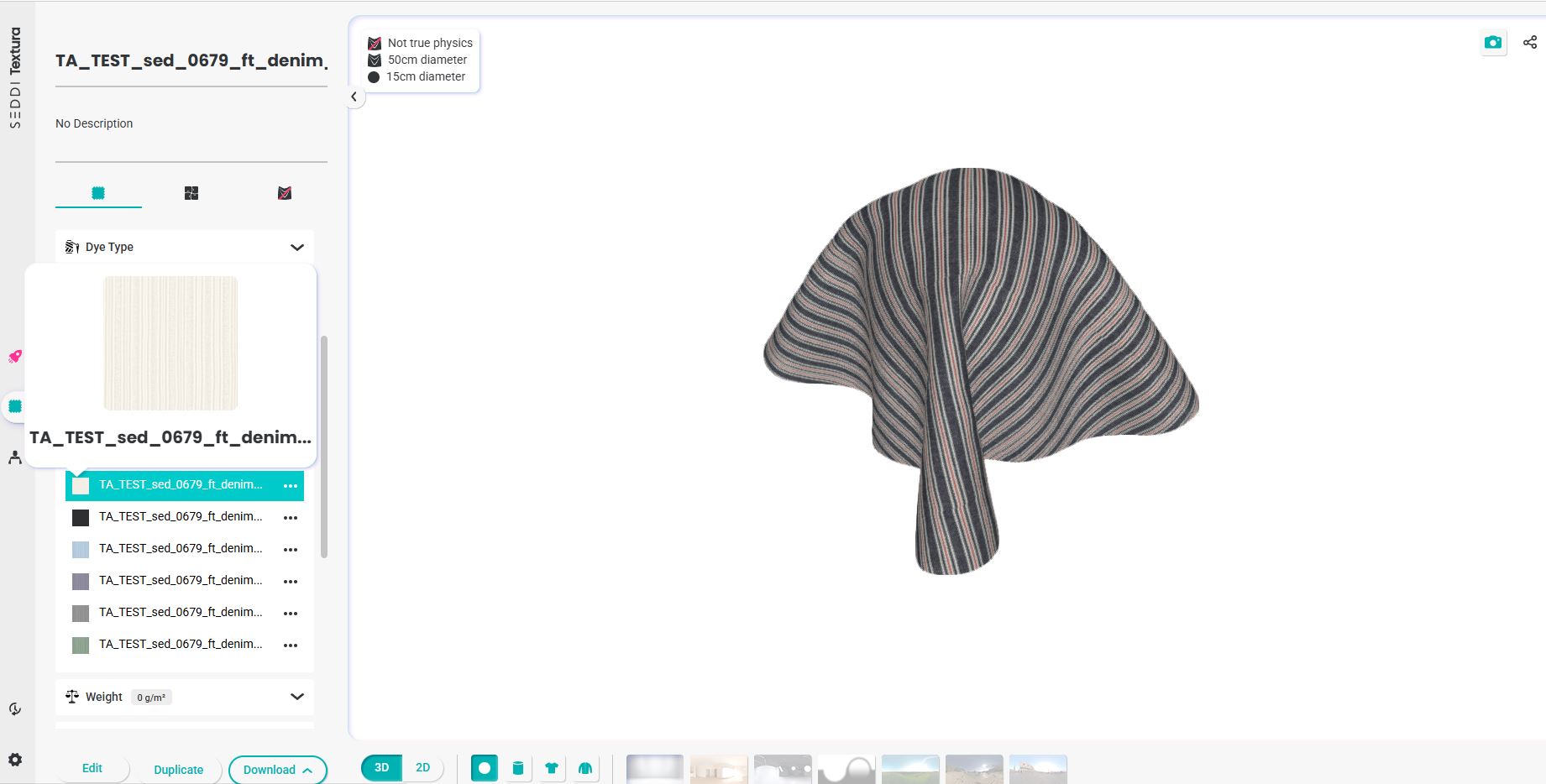Open the Download dropdown
The image size is (1546, 784).
point(277,770)
